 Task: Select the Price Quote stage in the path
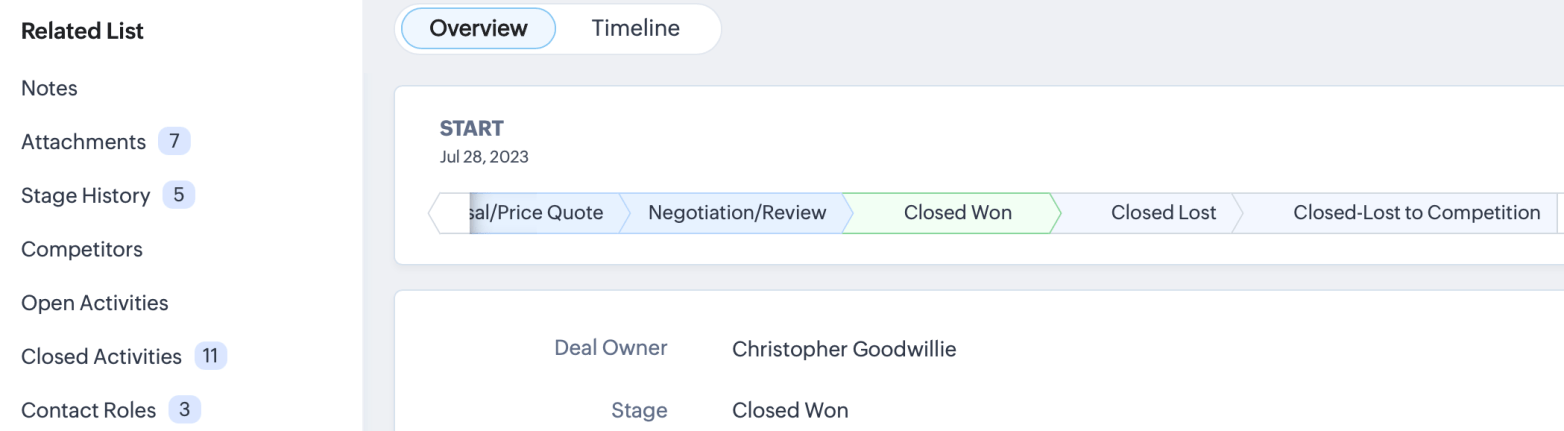tap(540, 213)
